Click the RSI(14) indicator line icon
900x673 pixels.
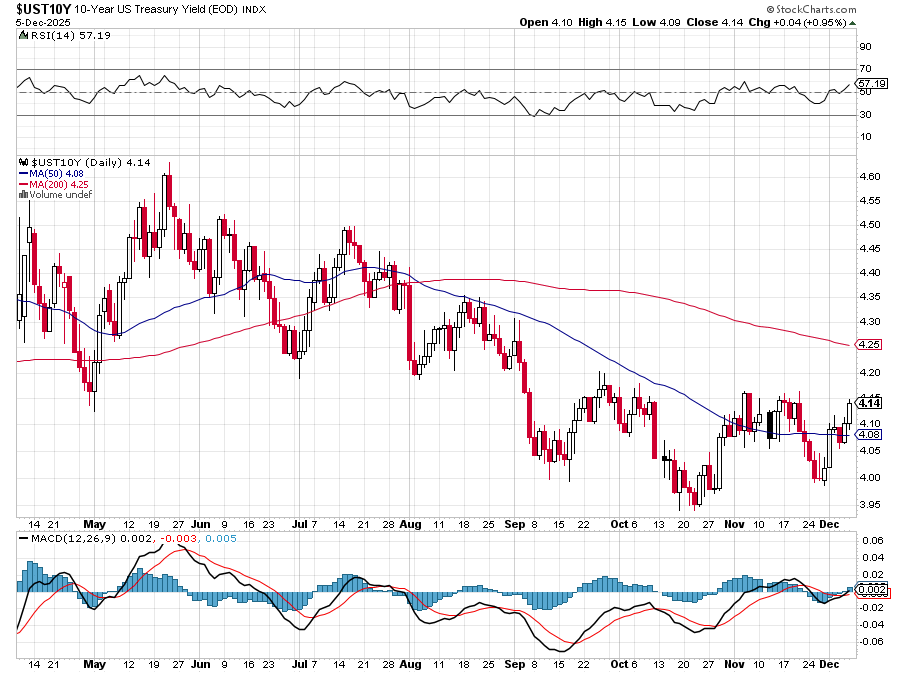(24, 35)
